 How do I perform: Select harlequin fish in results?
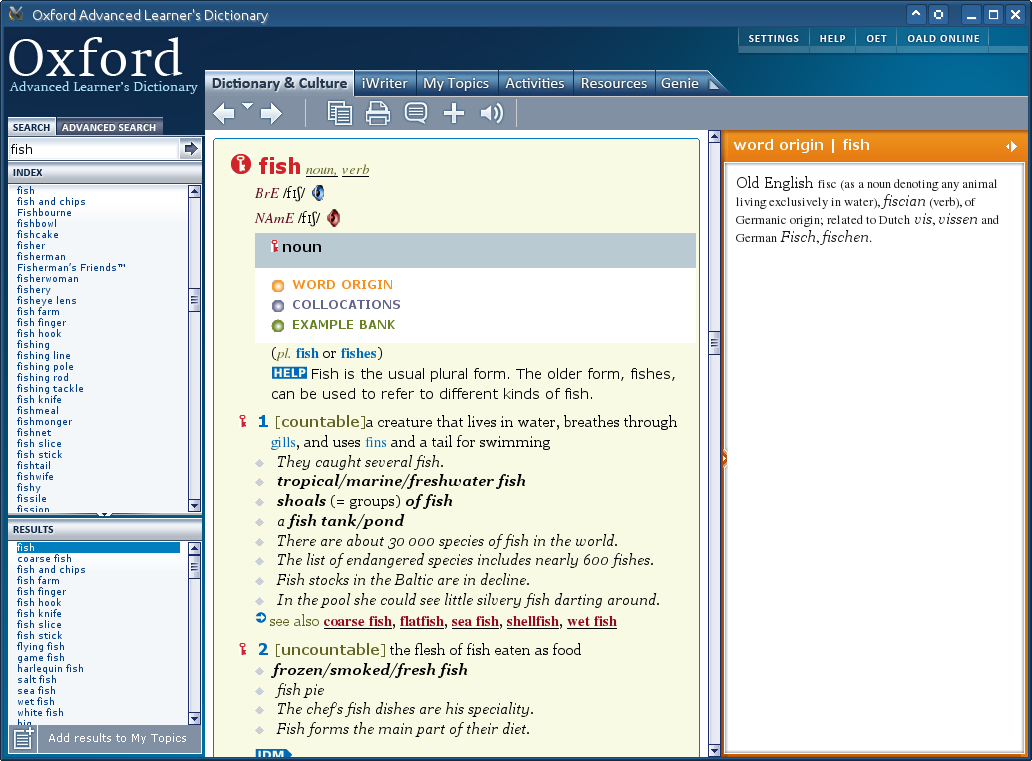50,668
